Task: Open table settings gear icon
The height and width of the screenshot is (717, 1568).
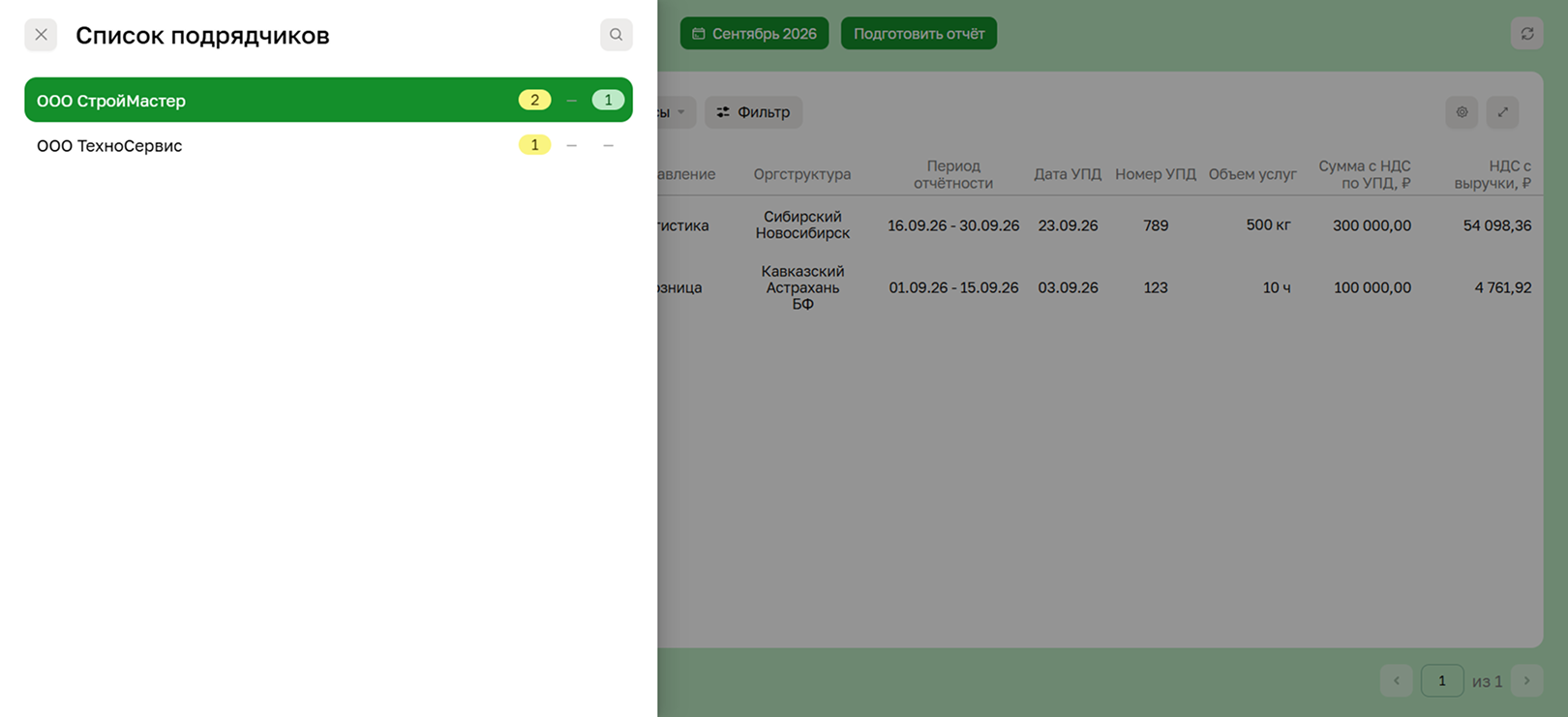Action: pyautogui.click(x=1462, y=112)
